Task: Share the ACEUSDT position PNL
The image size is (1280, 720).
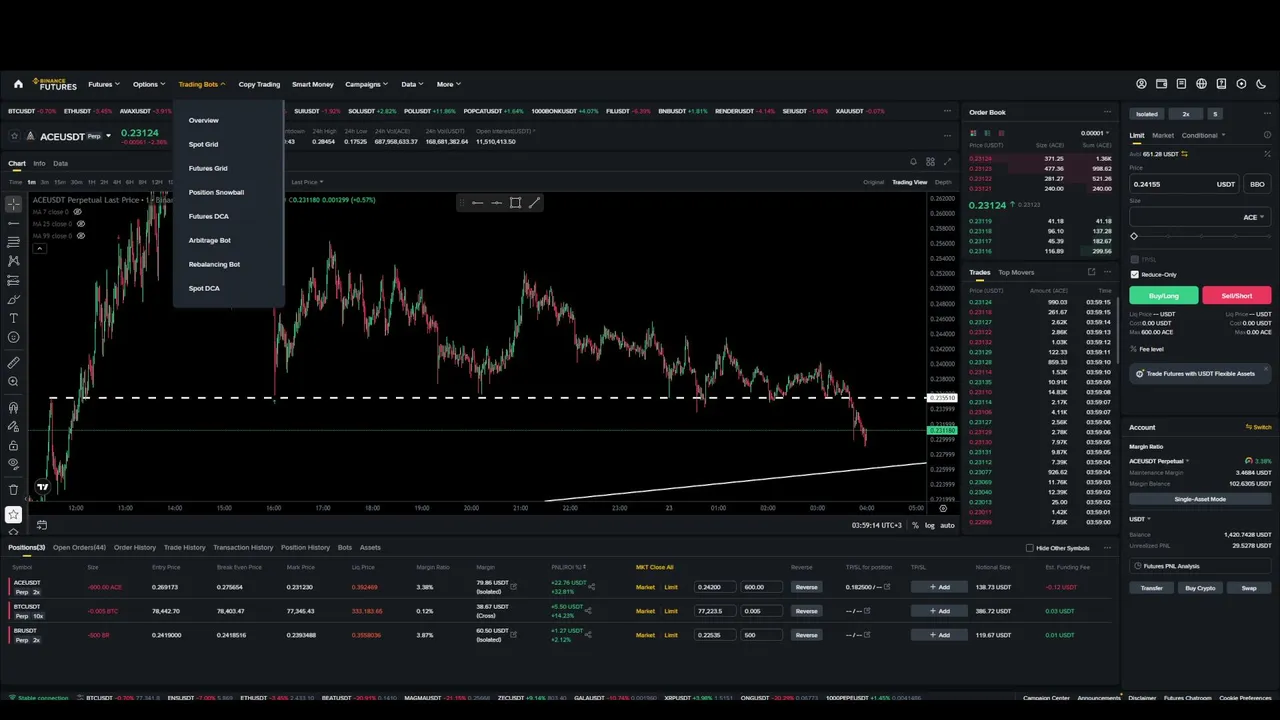Action: pos(591,587)
